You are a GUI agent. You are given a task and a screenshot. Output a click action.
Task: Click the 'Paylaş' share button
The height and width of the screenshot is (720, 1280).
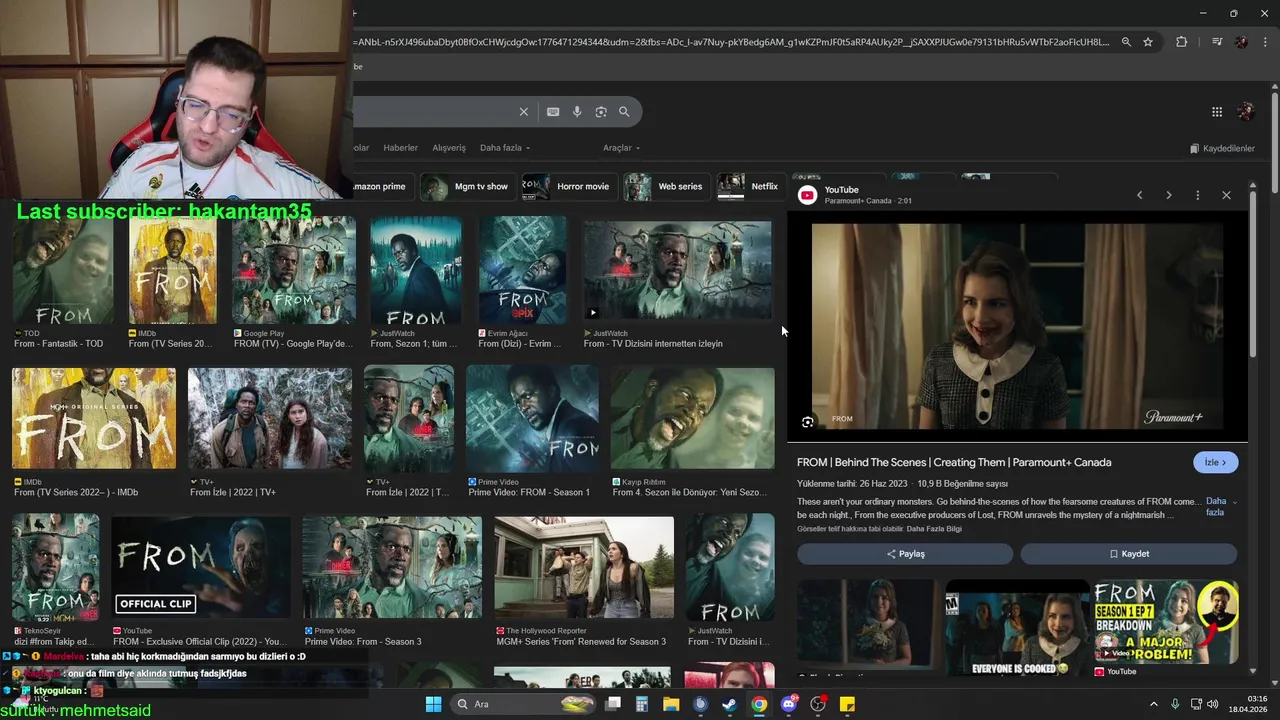click(905, 554)
